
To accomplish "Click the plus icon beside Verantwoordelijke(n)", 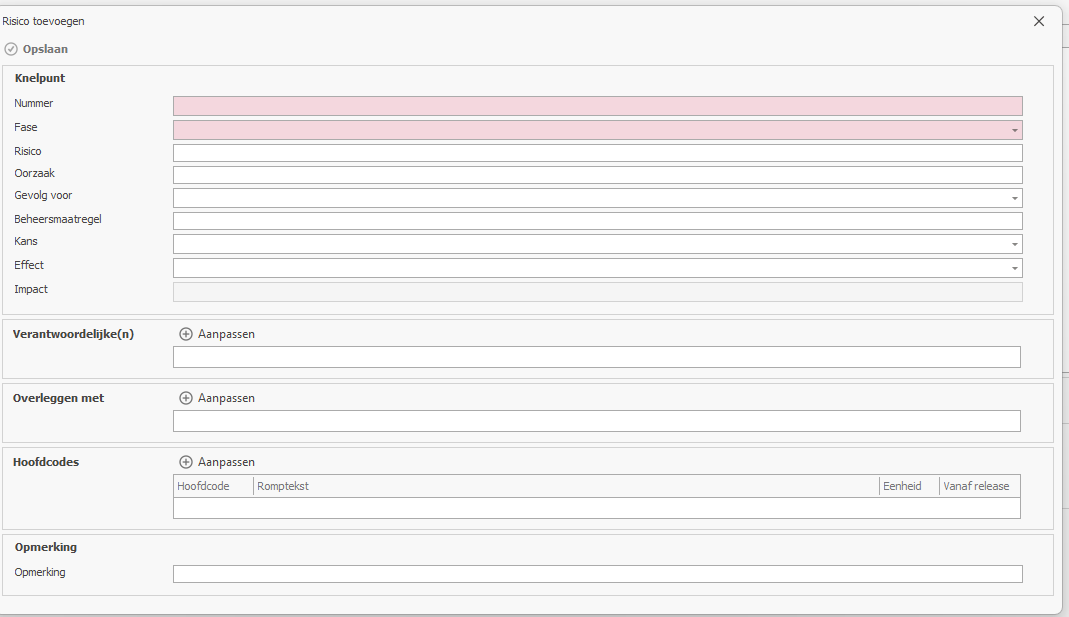I will [185, 334].
